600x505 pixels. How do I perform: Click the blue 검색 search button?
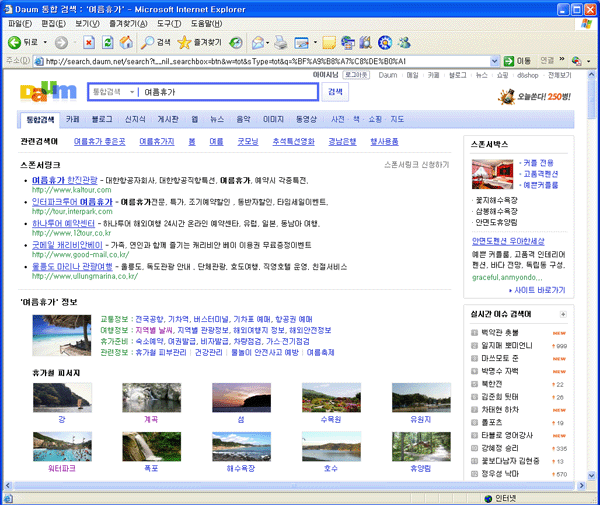click(x=335, y=92)
